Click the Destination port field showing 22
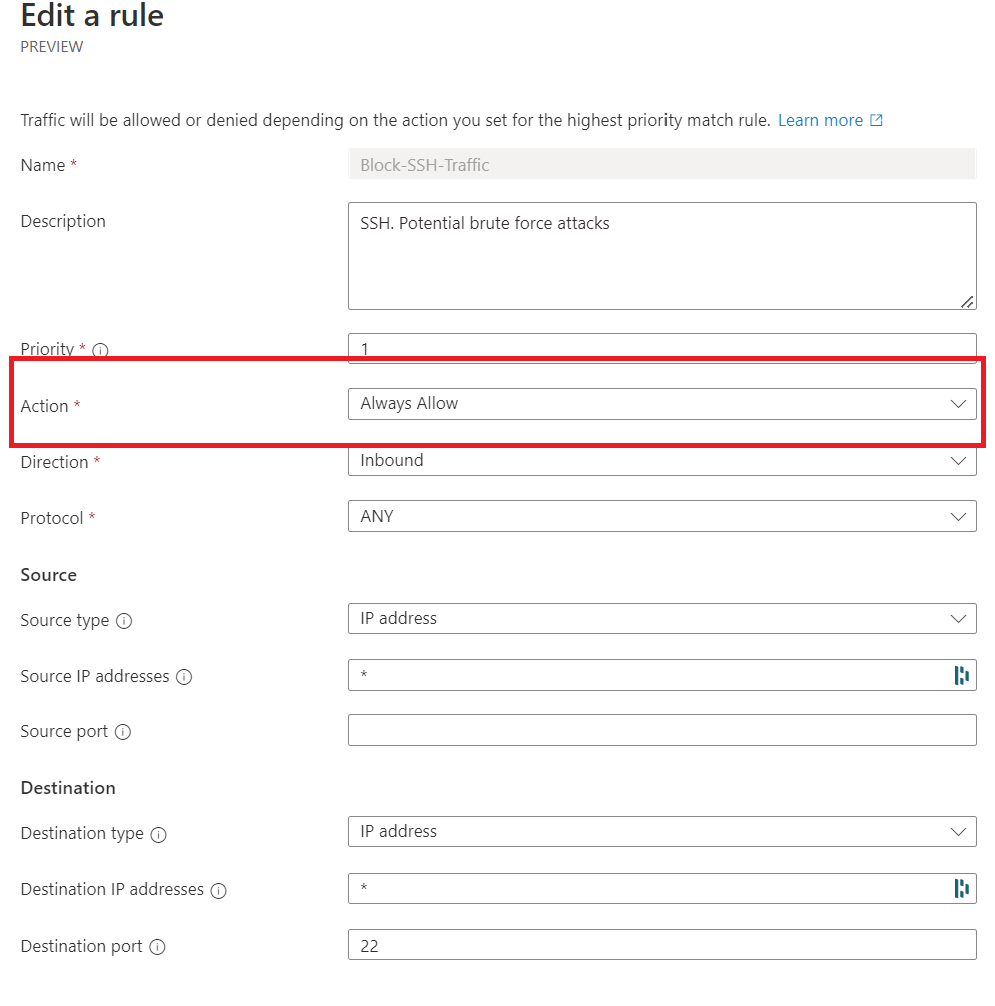 [662, 944]
